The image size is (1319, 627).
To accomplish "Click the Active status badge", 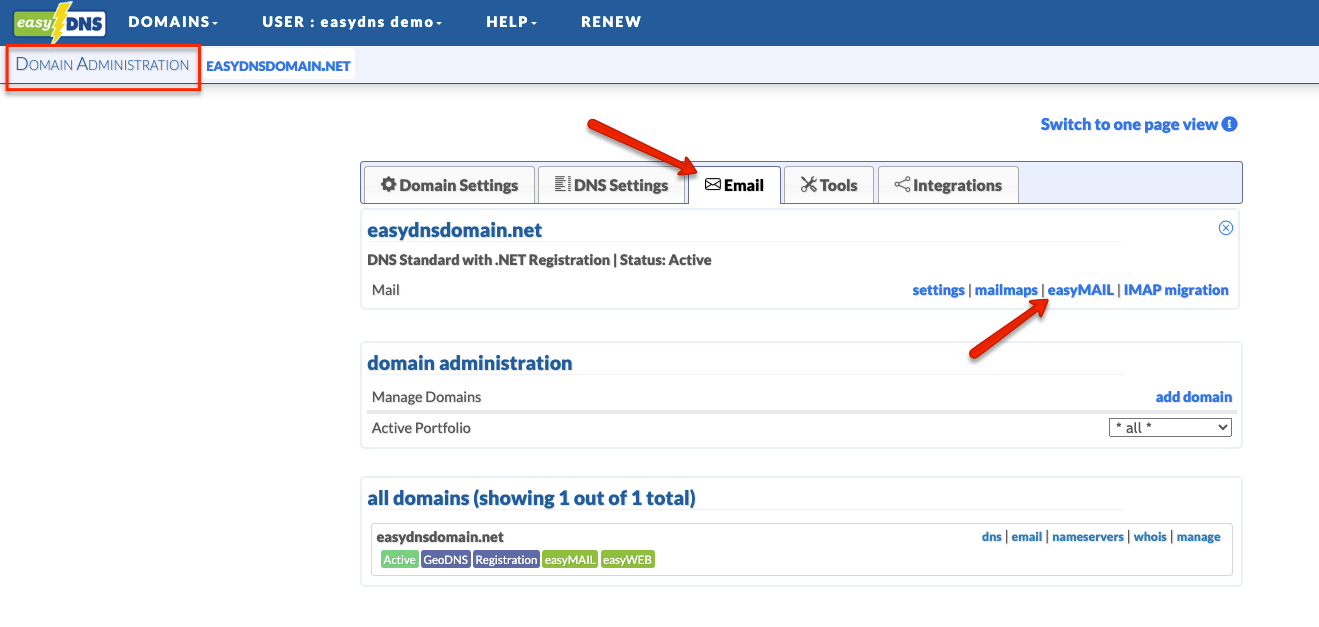I will coord(399,560).
